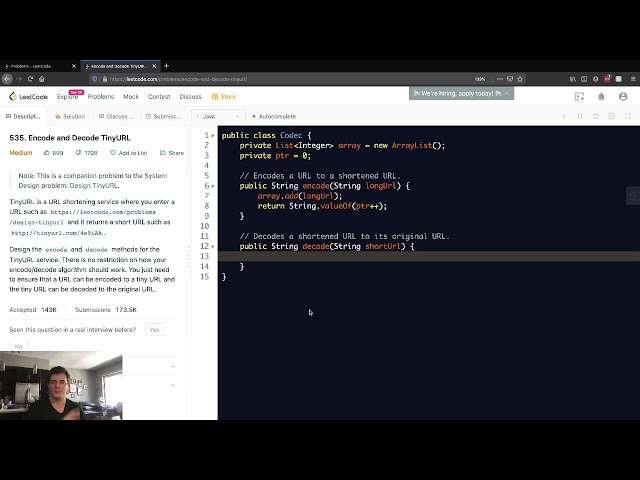Click the problem title 535. Encode and Decode TinyURL
Viewport: 640px width, 480px height.
pos(70,138)
